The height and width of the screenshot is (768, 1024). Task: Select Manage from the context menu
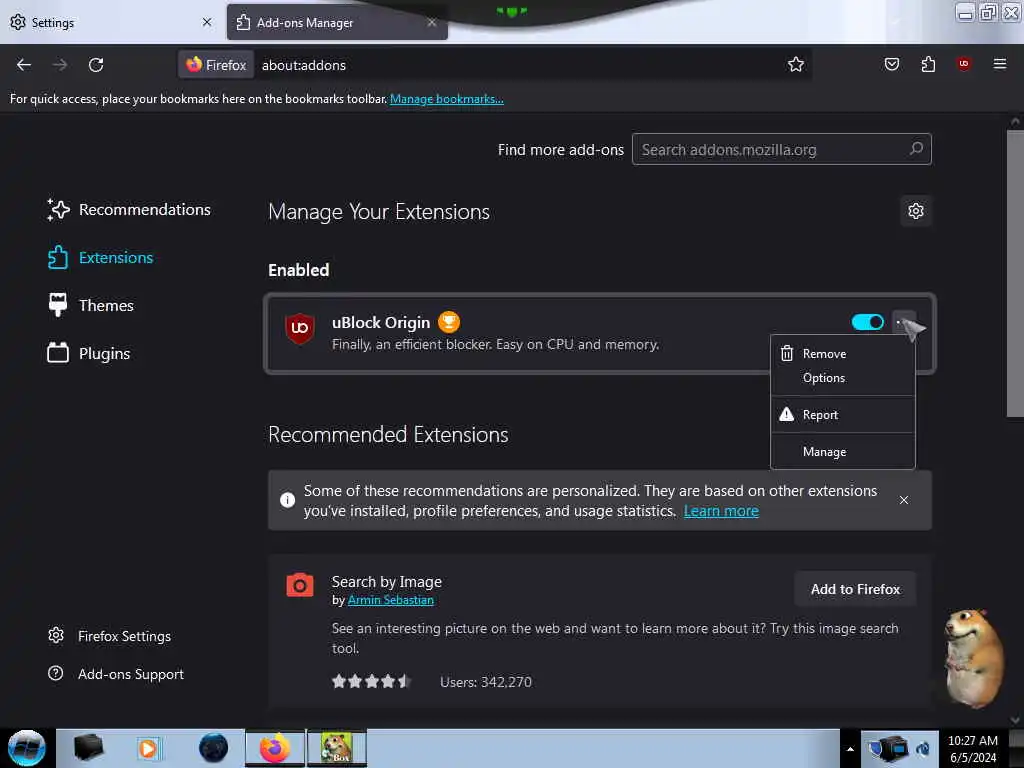tap(842, 452)
